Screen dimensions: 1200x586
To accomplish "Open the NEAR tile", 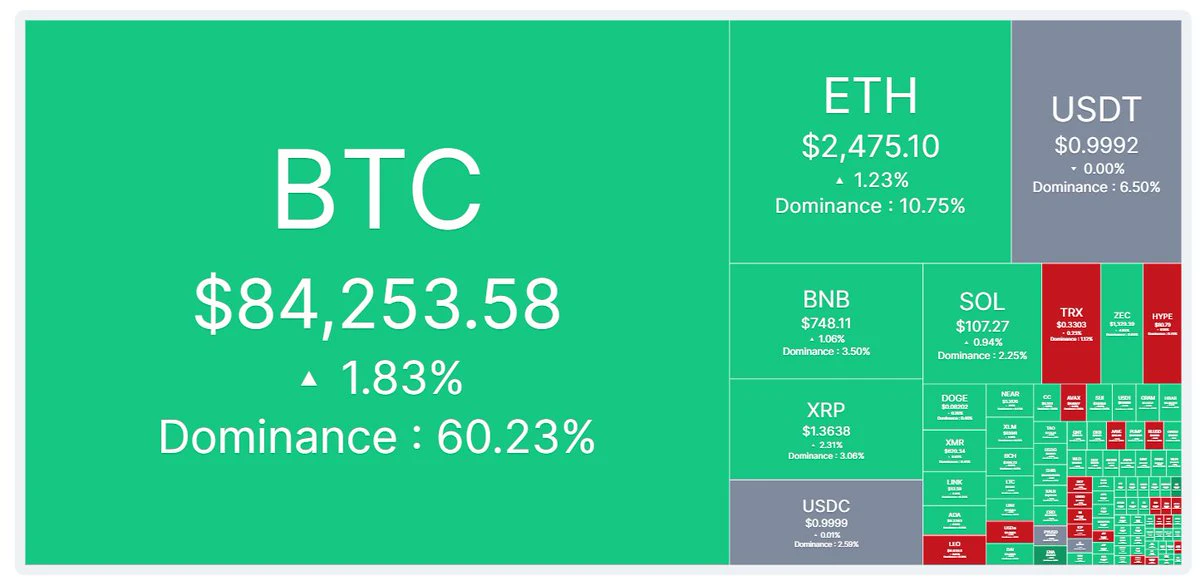I will 1010,400.
